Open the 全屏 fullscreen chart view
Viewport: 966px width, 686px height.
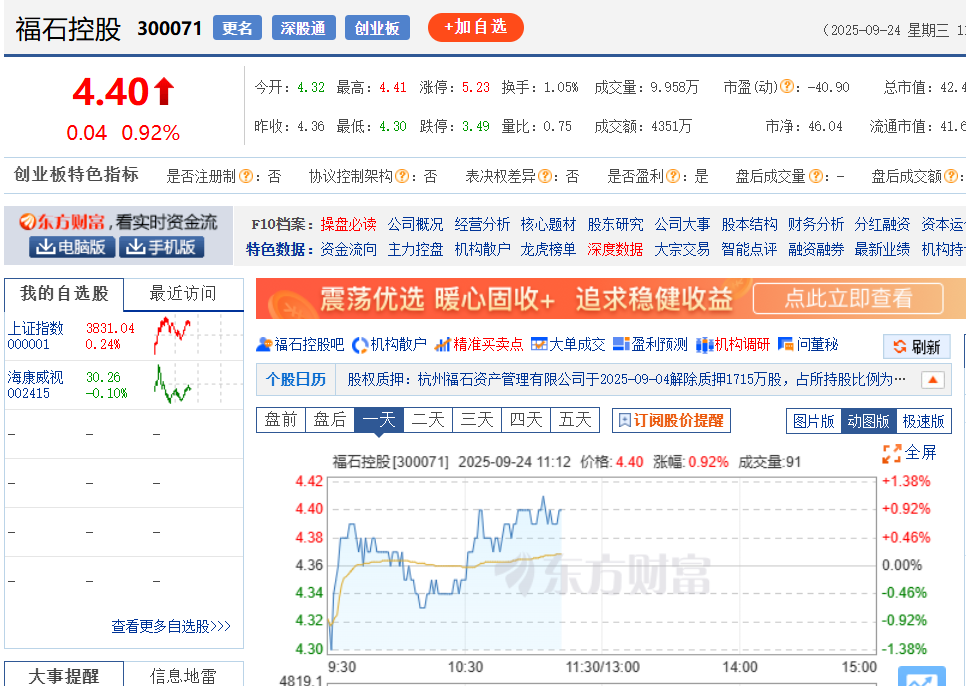[909, 453]
